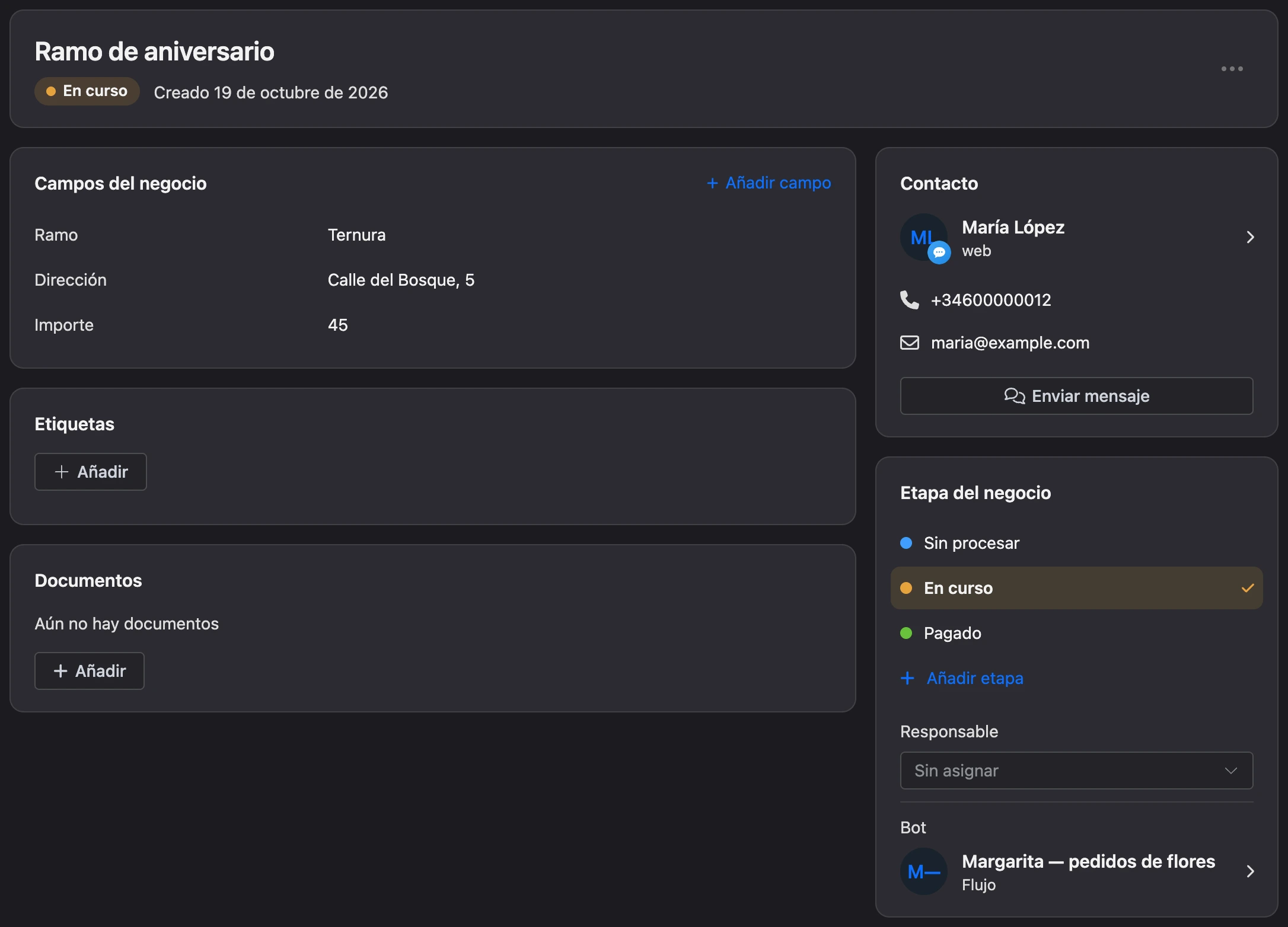Click the orange dot of En curso stage

(906, 588)
